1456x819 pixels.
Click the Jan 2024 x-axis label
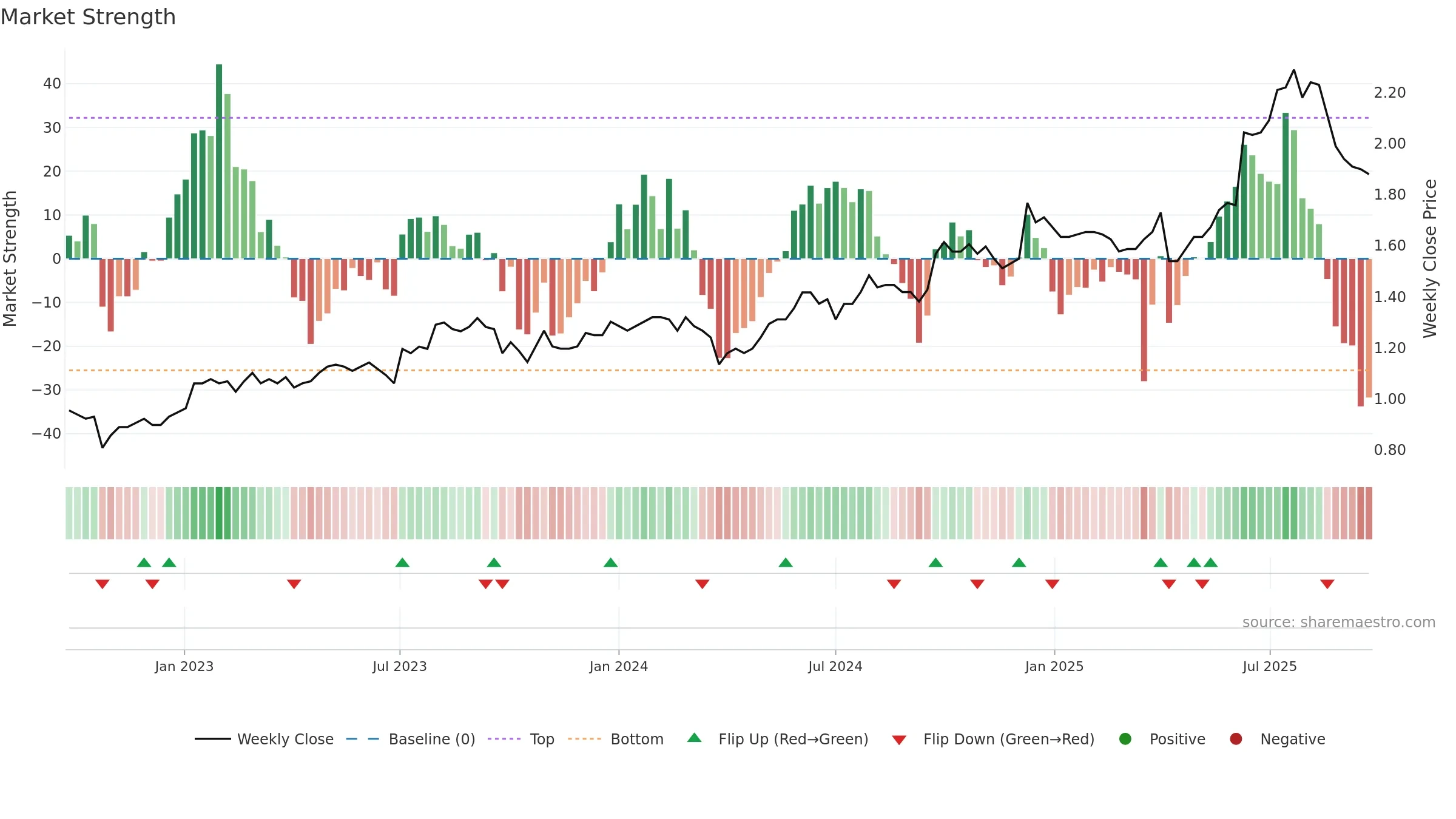(619, 666)
